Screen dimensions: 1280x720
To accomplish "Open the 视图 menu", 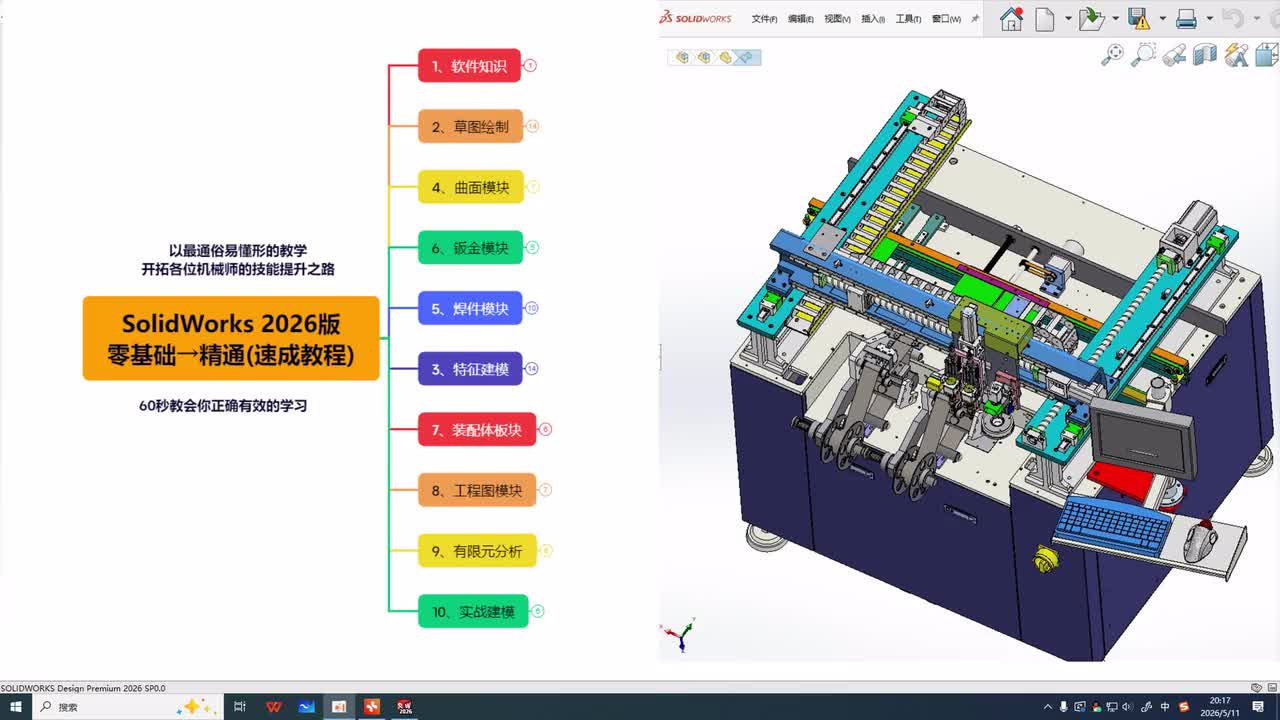I will tap(837, 19).
